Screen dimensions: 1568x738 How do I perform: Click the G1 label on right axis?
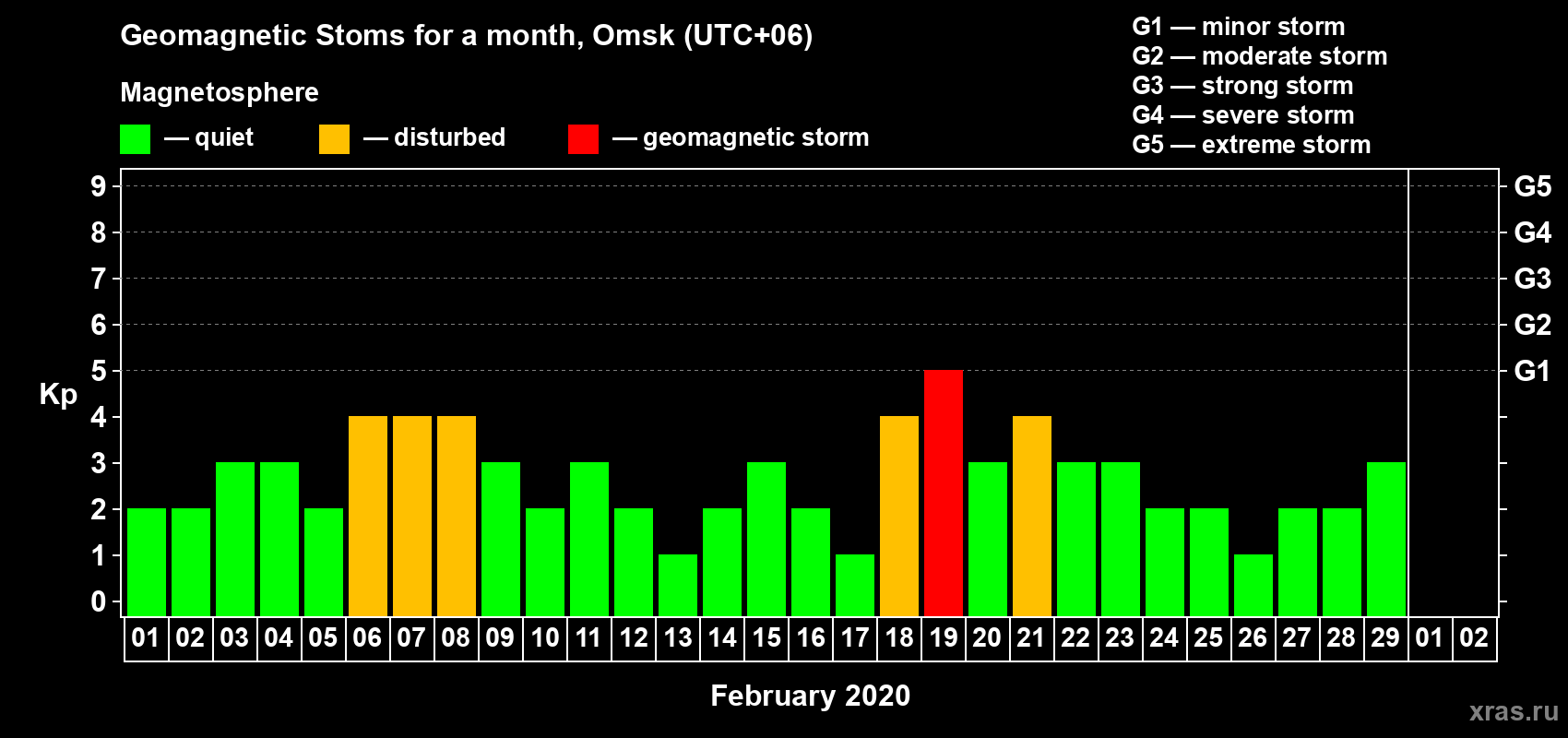point(1533,371)
